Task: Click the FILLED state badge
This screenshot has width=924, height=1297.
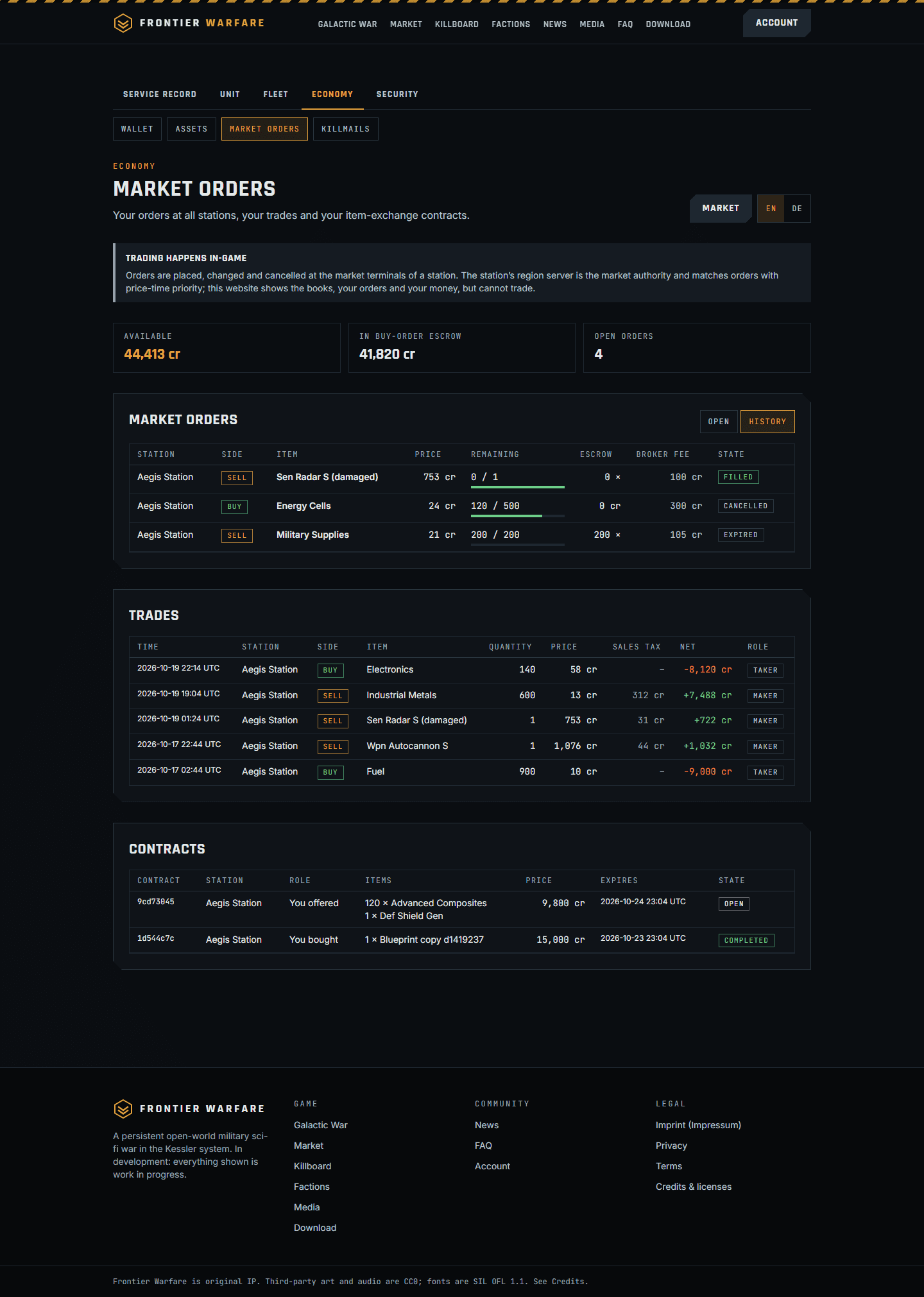Action: 738,477
